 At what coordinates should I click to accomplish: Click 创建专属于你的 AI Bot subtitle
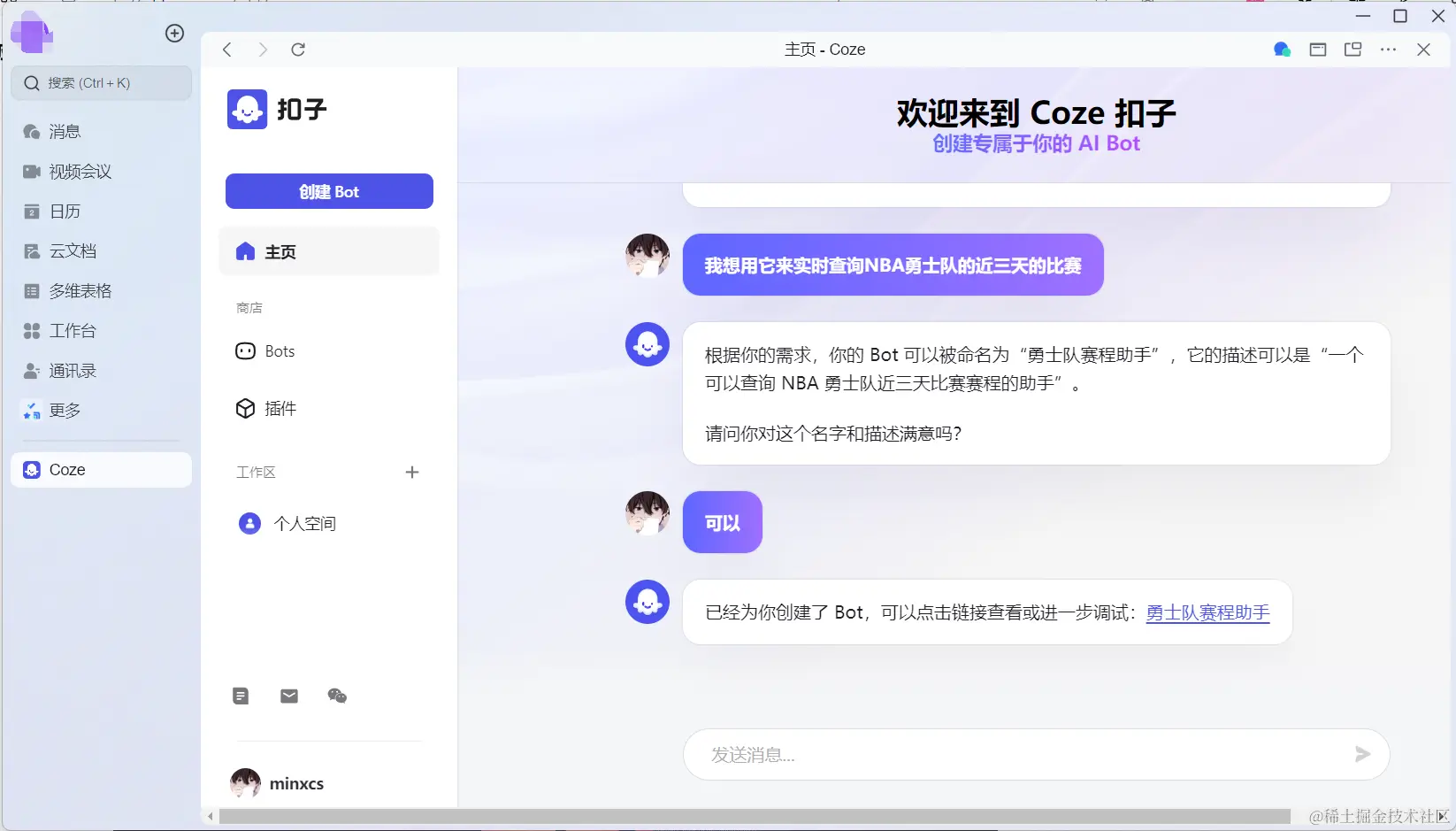coord(1036,143)
